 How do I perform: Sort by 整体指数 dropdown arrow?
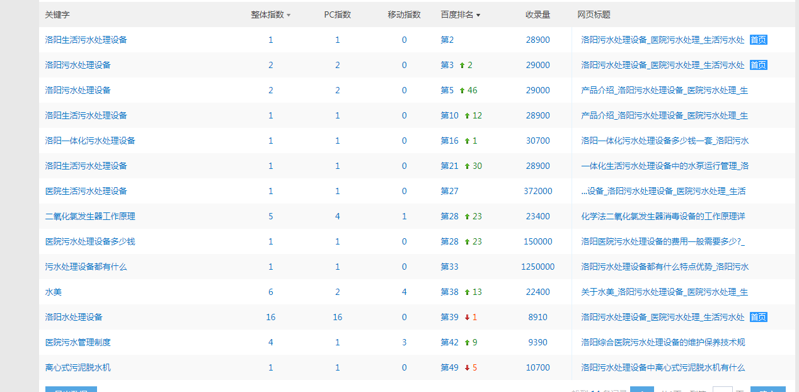click(289, 15)
